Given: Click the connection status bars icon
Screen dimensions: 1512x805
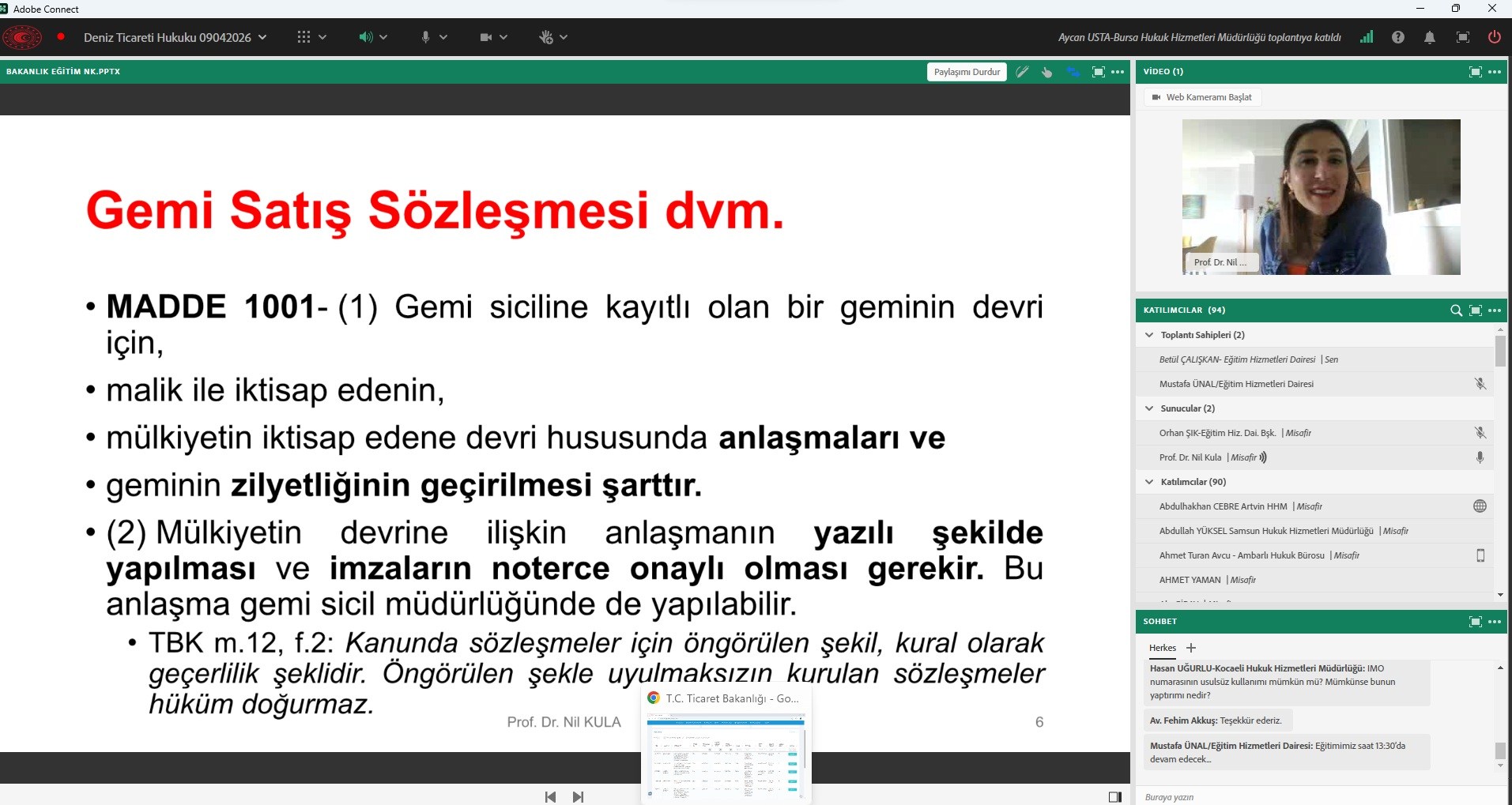Looking at the screenshot, I should pos(1367,37).
